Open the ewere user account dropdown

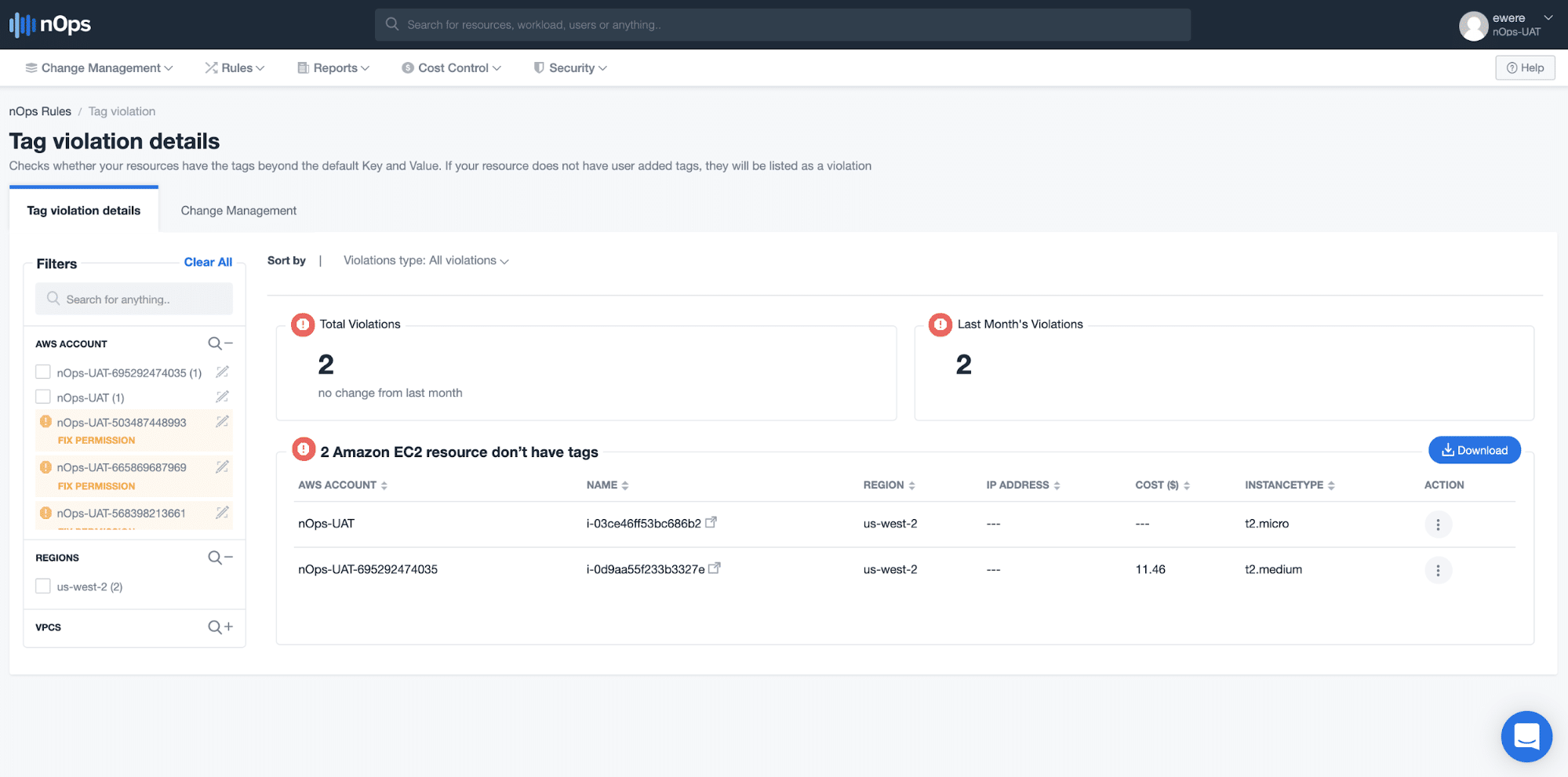click(1548, 18)
